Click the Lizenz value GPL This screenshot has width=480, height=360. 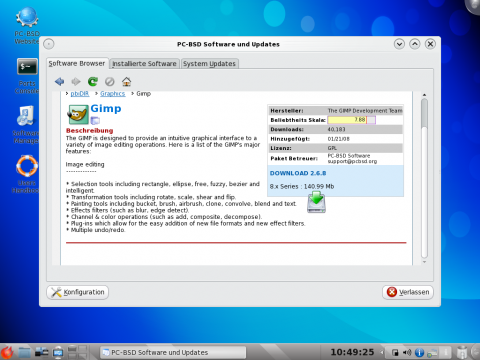point(332,148)
